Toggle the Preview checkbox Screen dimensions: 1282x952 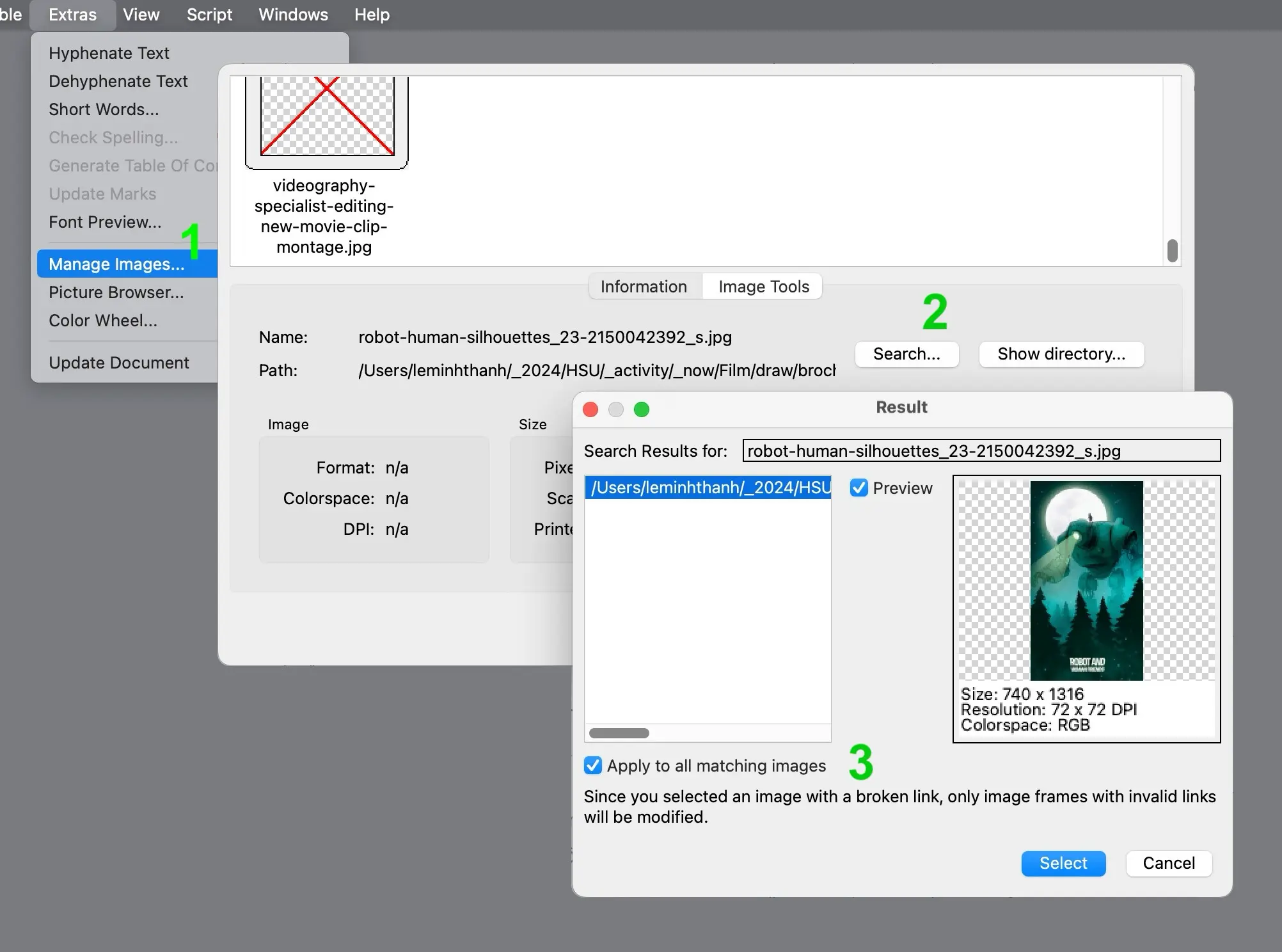859,488
